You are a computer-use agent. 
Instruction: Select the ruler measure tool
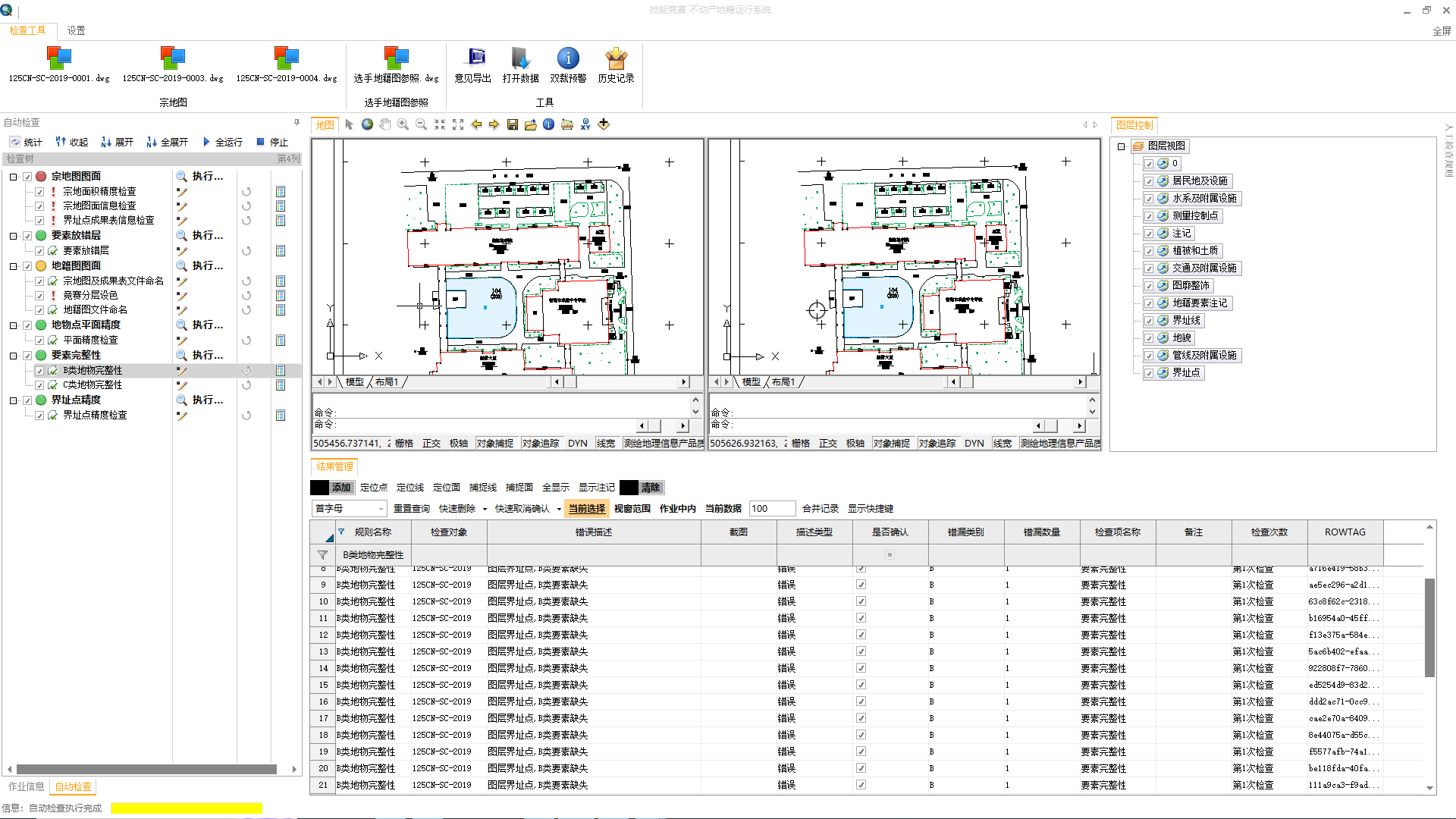(567, 125)
